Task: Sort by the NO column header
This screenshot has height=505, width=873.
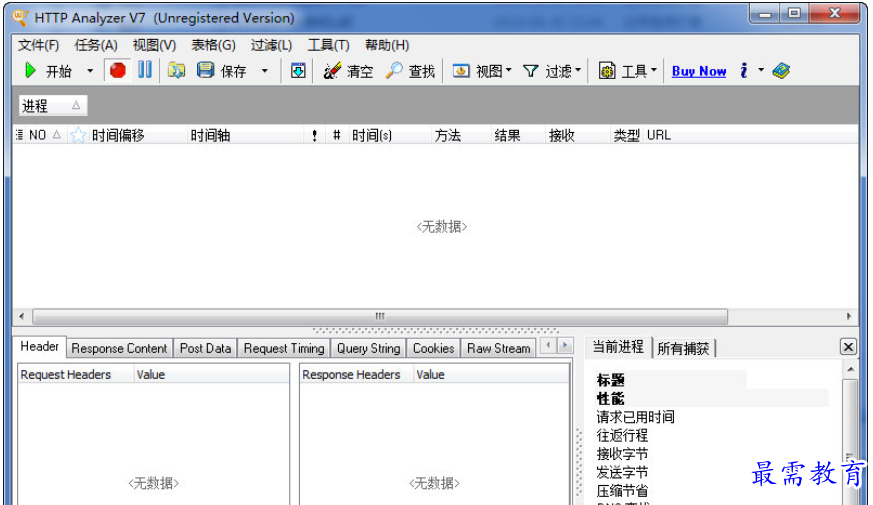Action: coord(45,135)
